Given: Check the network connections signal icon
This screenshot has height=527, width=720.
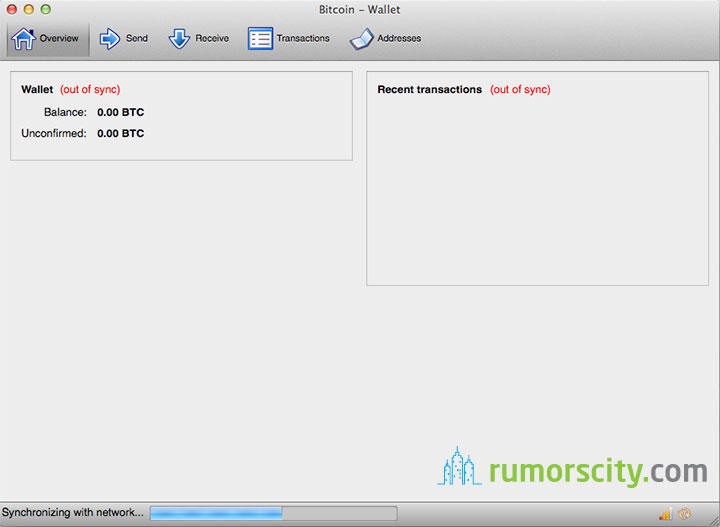Looking at the screenshot, I should point(665,514).
